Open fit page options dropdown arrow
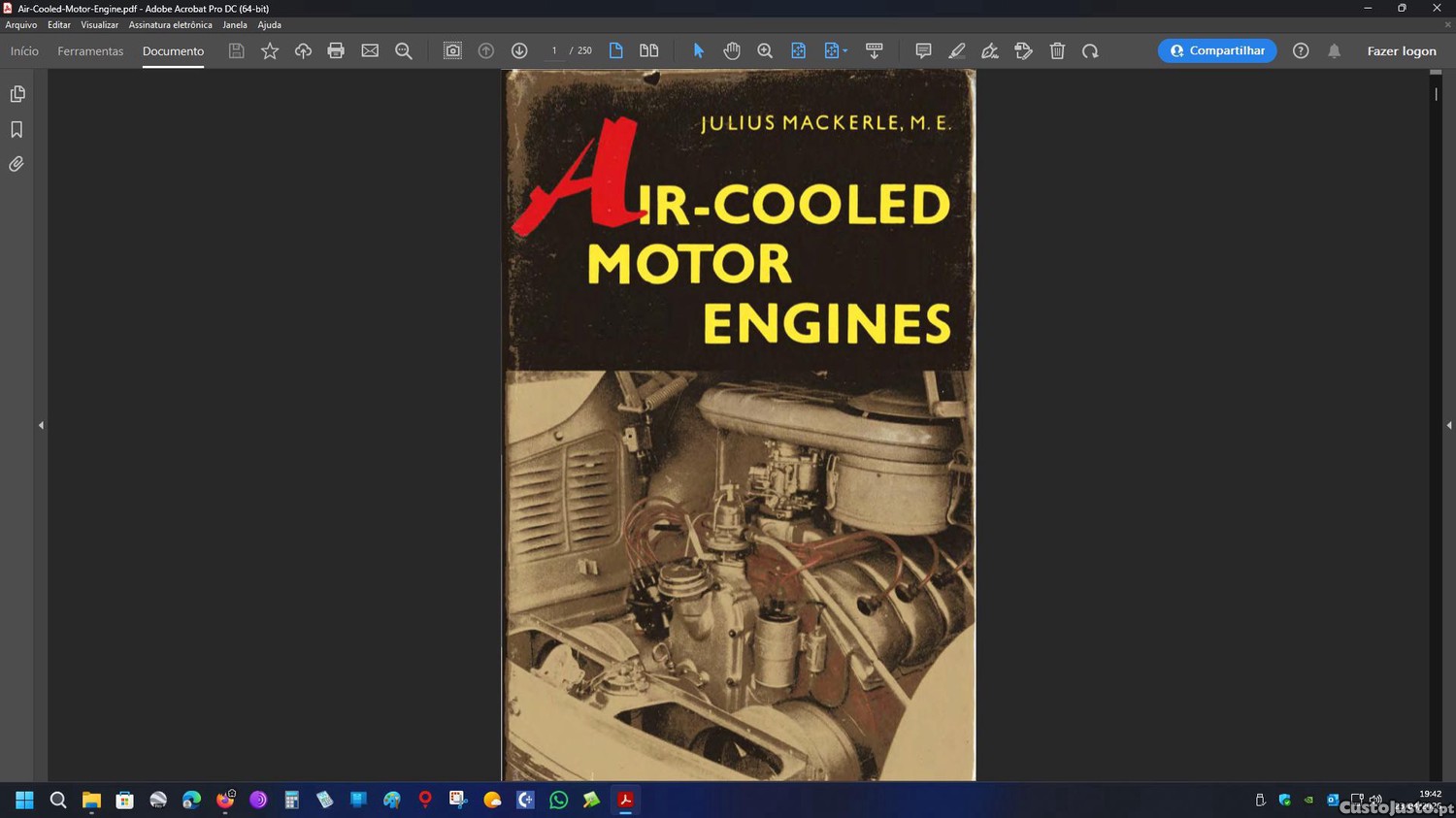 click(x=845, y=51)
